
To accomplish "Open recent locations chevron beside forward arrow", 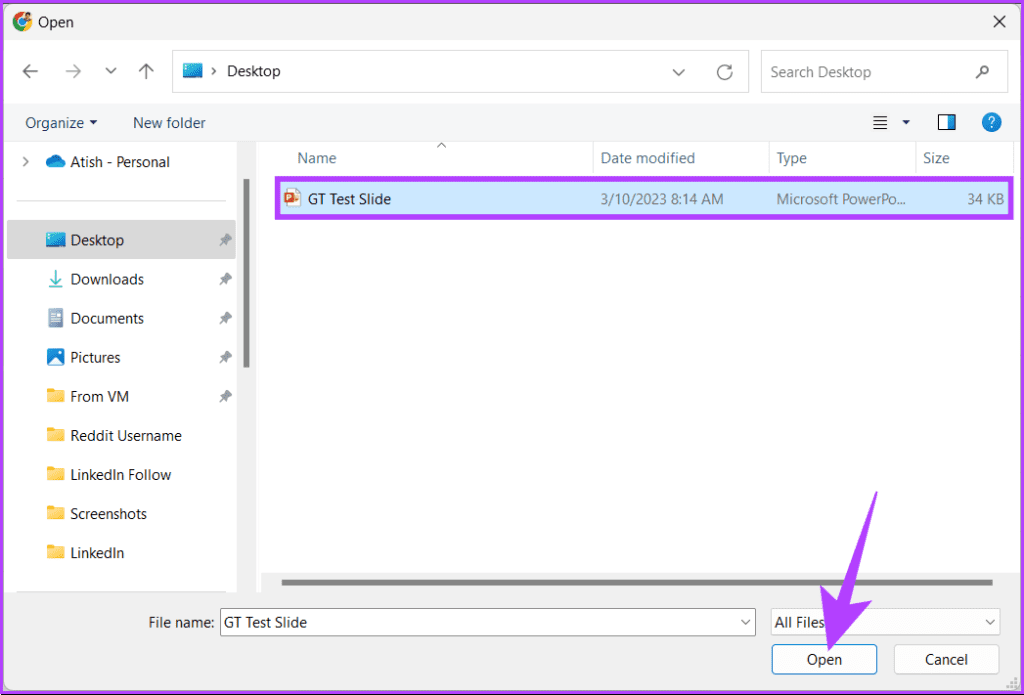I will pos(111,72).
